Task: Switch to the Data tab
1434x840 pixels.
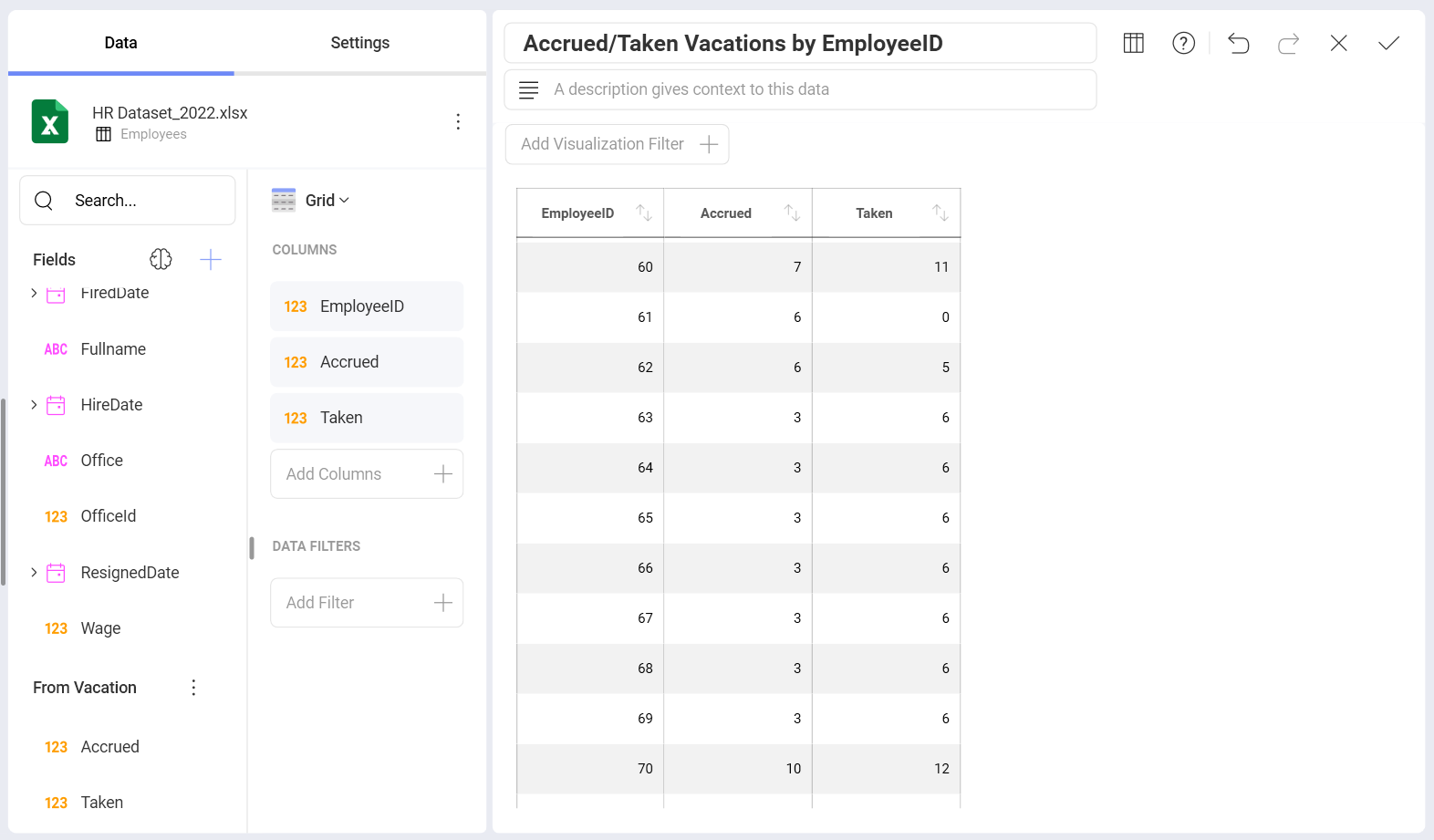Action: (x=120, y=43)
